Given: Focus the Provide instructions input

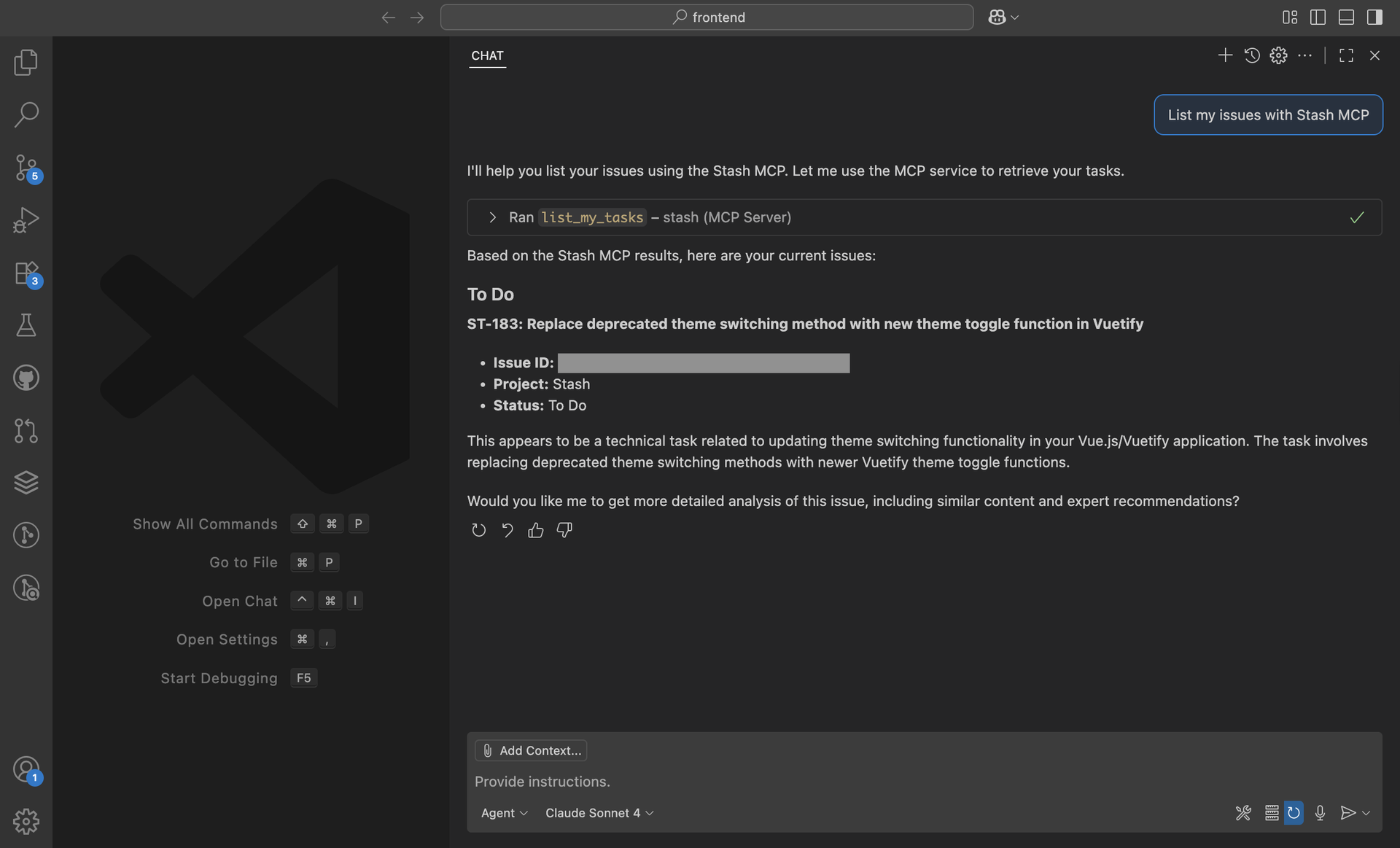Looking at the screenshot, I should [924, 782].
